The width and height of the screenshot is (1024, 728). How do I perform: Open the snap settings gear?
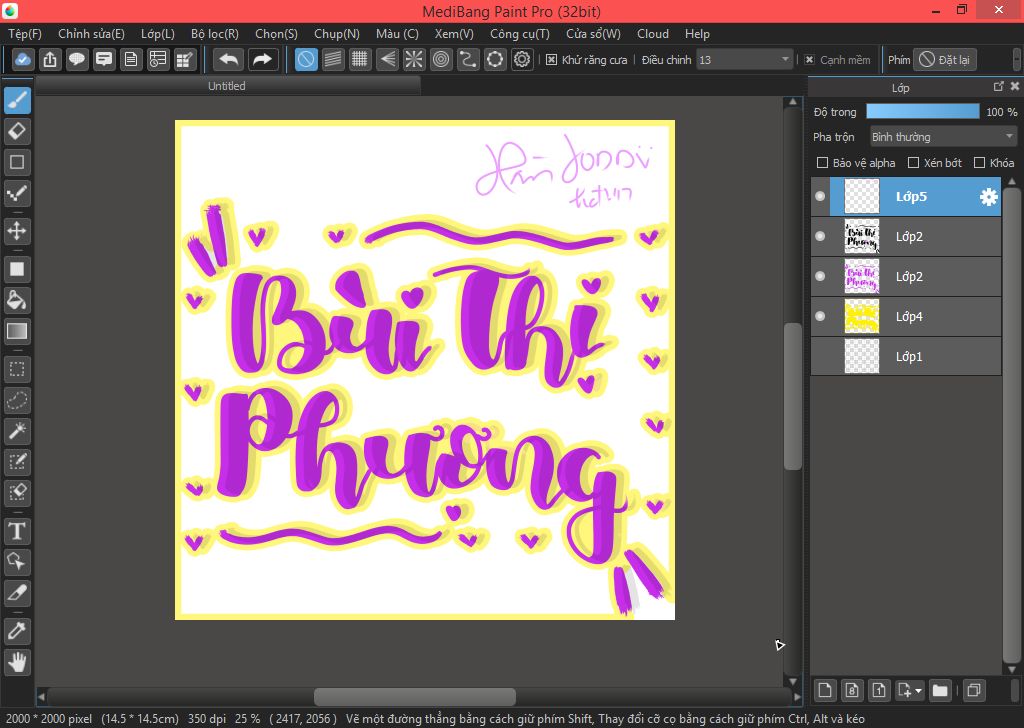pyautogui.click(x=522, y=59)
